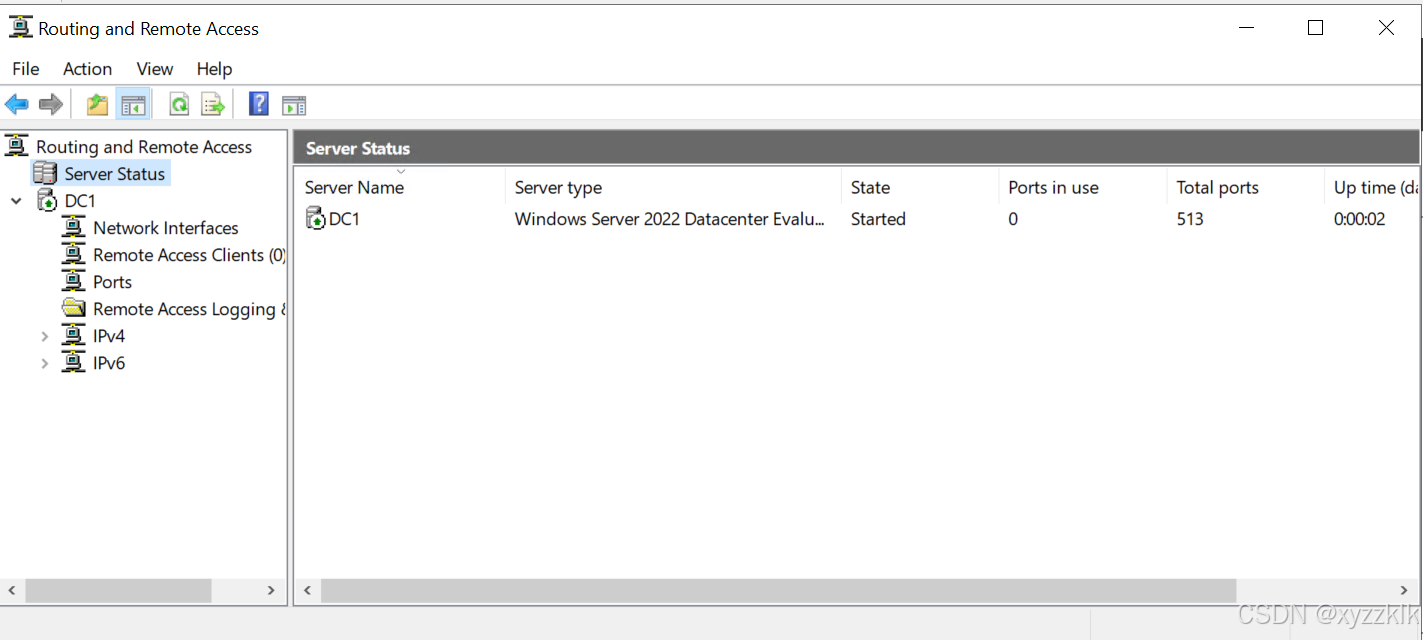
Task: Close the Routing and Remote Access window
Action: 1386,28
